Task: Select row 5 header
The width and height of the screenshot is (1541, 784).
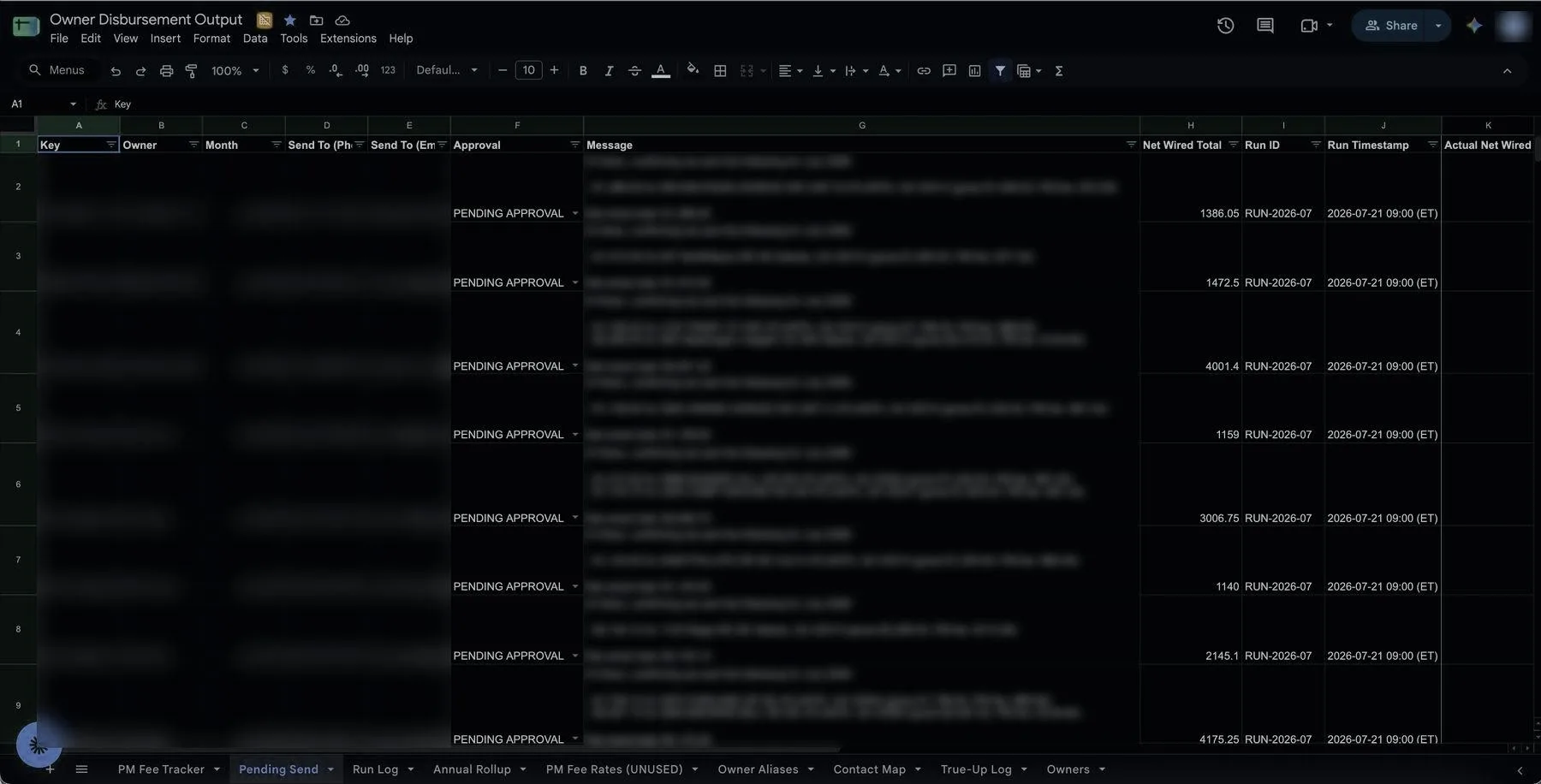Action: [18, 407]
